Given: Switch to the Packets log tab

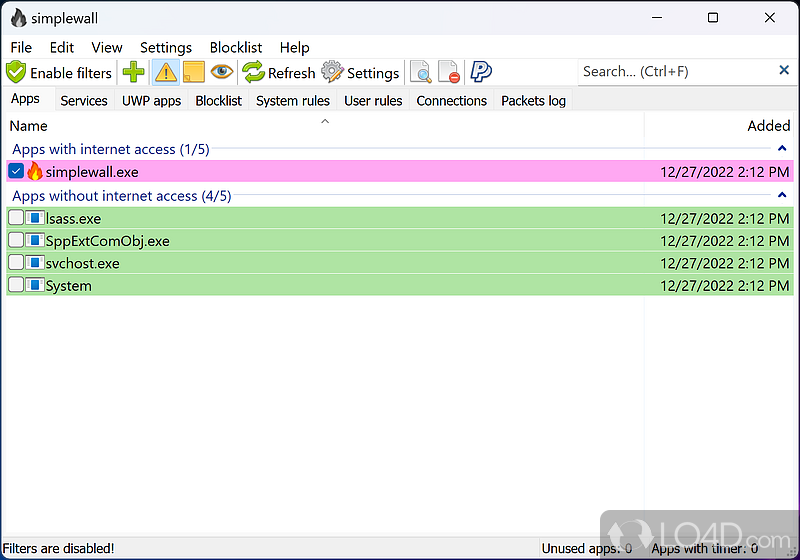Looking at the screenshot, I should pyautogui.click(x=533, y=101).
